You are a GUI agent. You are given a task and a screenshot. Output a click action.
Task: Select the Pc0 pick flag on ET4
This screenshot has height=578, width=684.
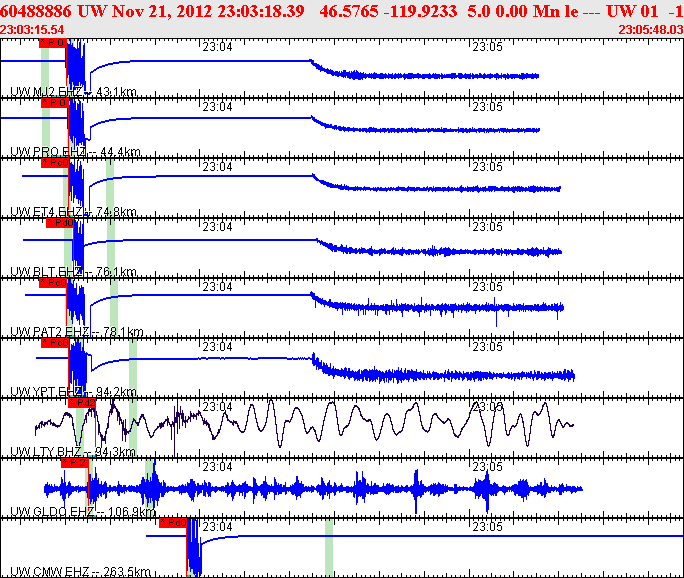point(55,163)
